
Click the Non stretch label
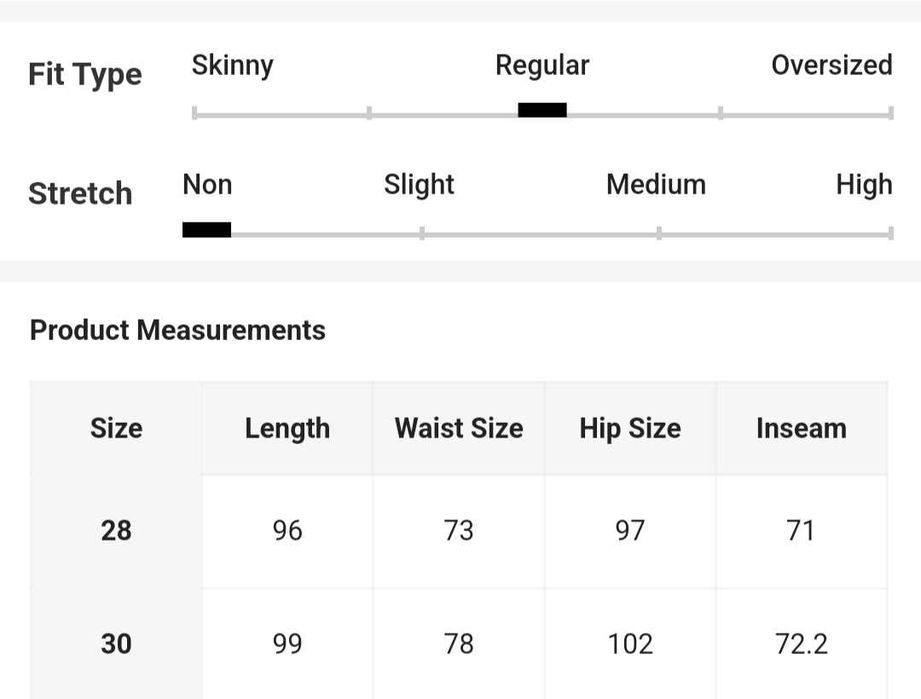point(207,185)
